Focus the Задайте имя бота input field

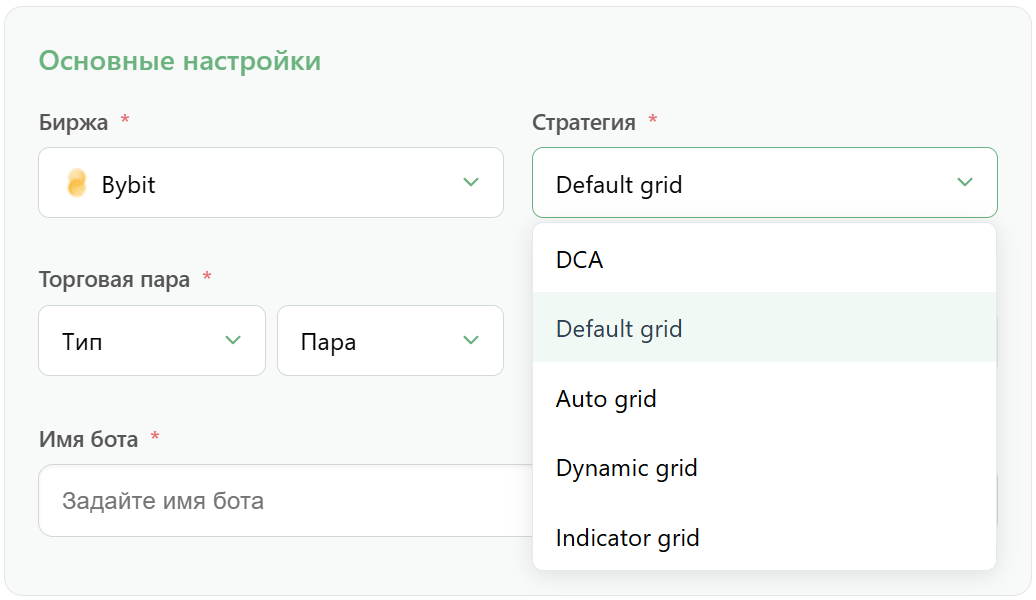pyautogui.click(x=285, y=500)
